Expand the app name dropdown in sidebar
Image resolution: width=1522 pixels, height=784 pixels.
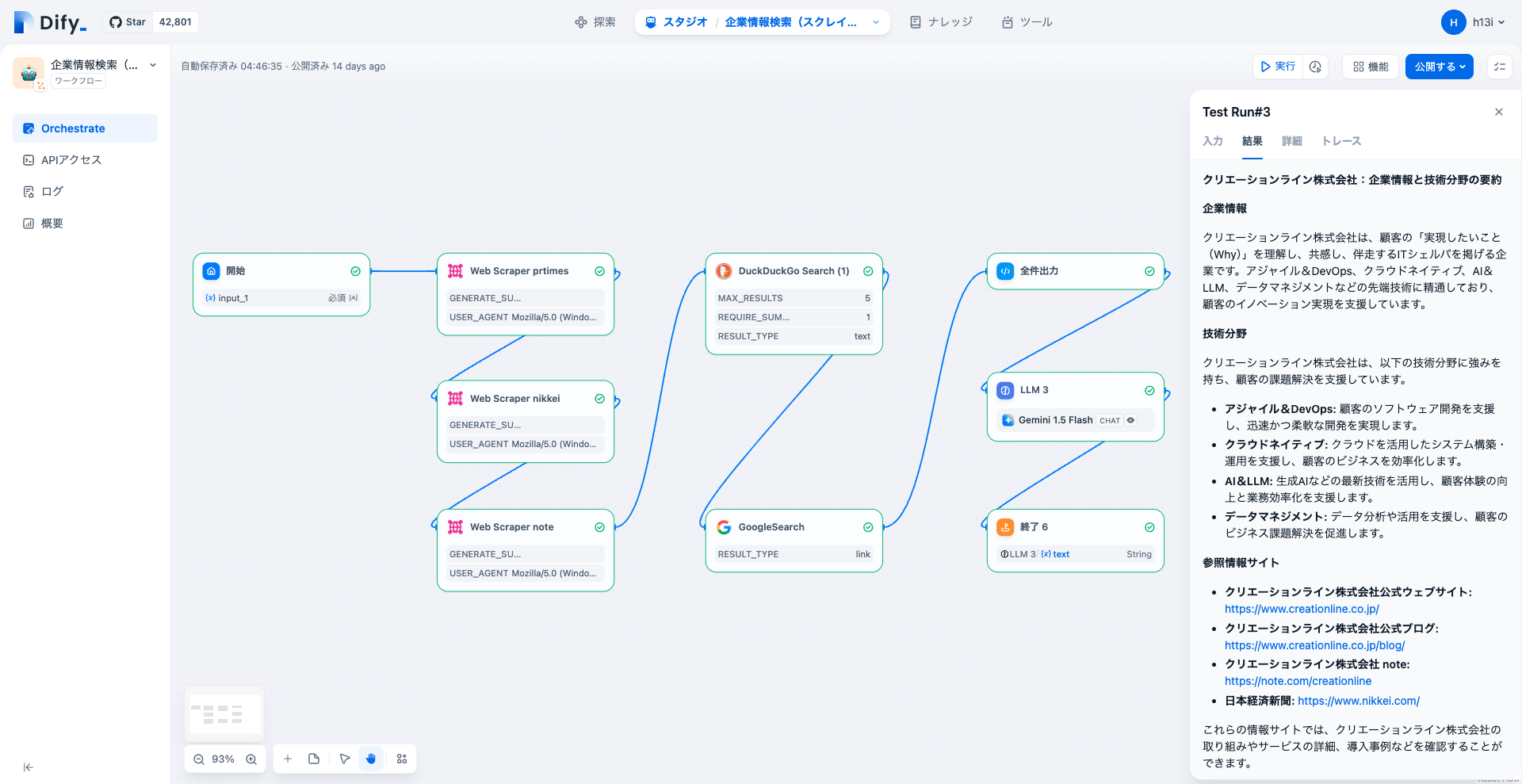tap(153, 65)
